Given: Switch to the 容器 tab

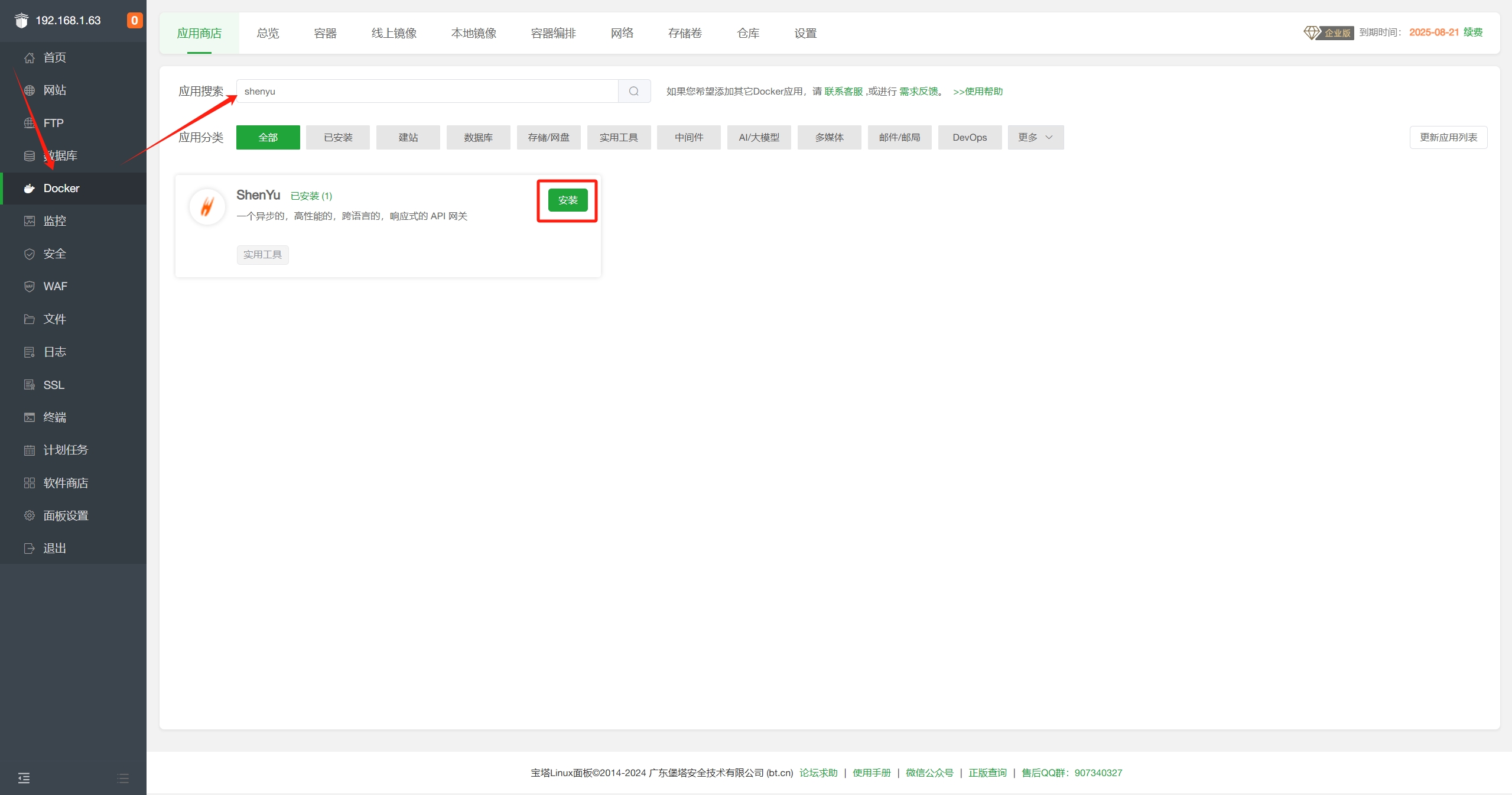Looking at the screenshot, I should click(325, 33).
